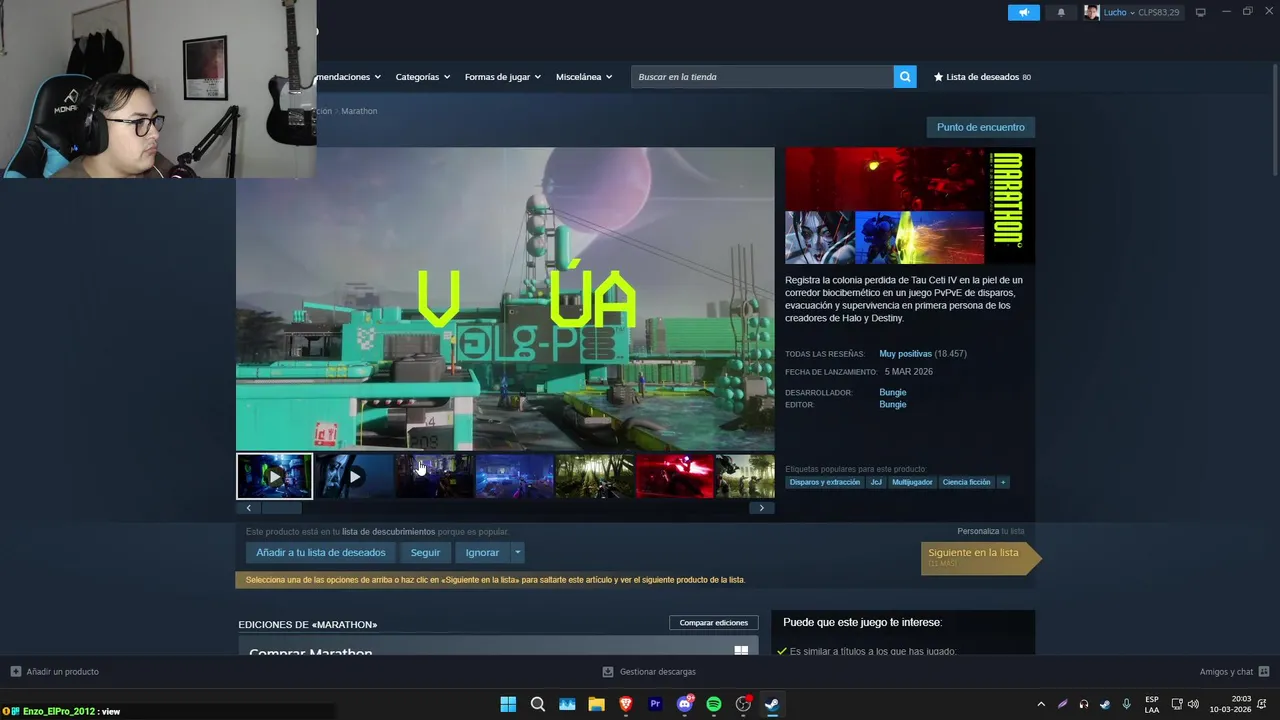Open the Lista de deseados wishlist link
The width and height of the screenshot is (1280, 720).
(982, 77)
